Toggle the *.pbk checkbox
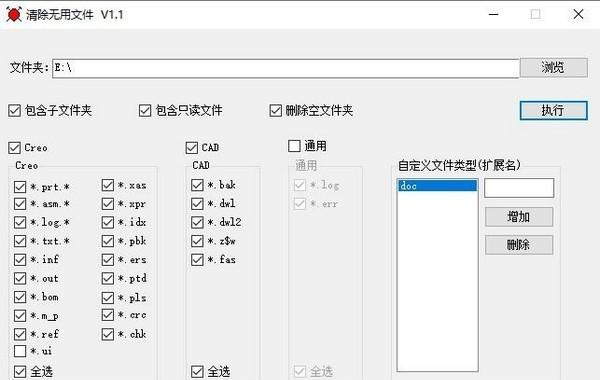This screenshot has width=600, height=380. [x=108, y=241]
